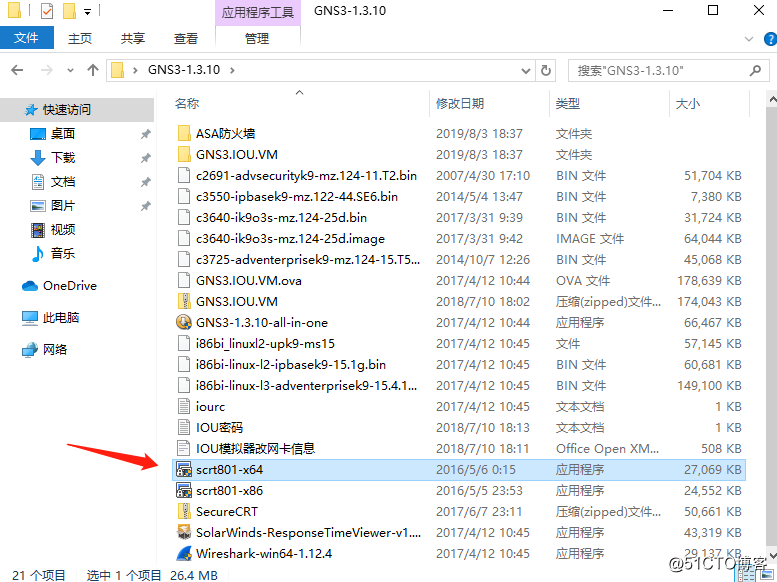Unpin 下载 using its pin icon
Screen dimensions: 777x582
pyautogui.click(x=145, y=158)
